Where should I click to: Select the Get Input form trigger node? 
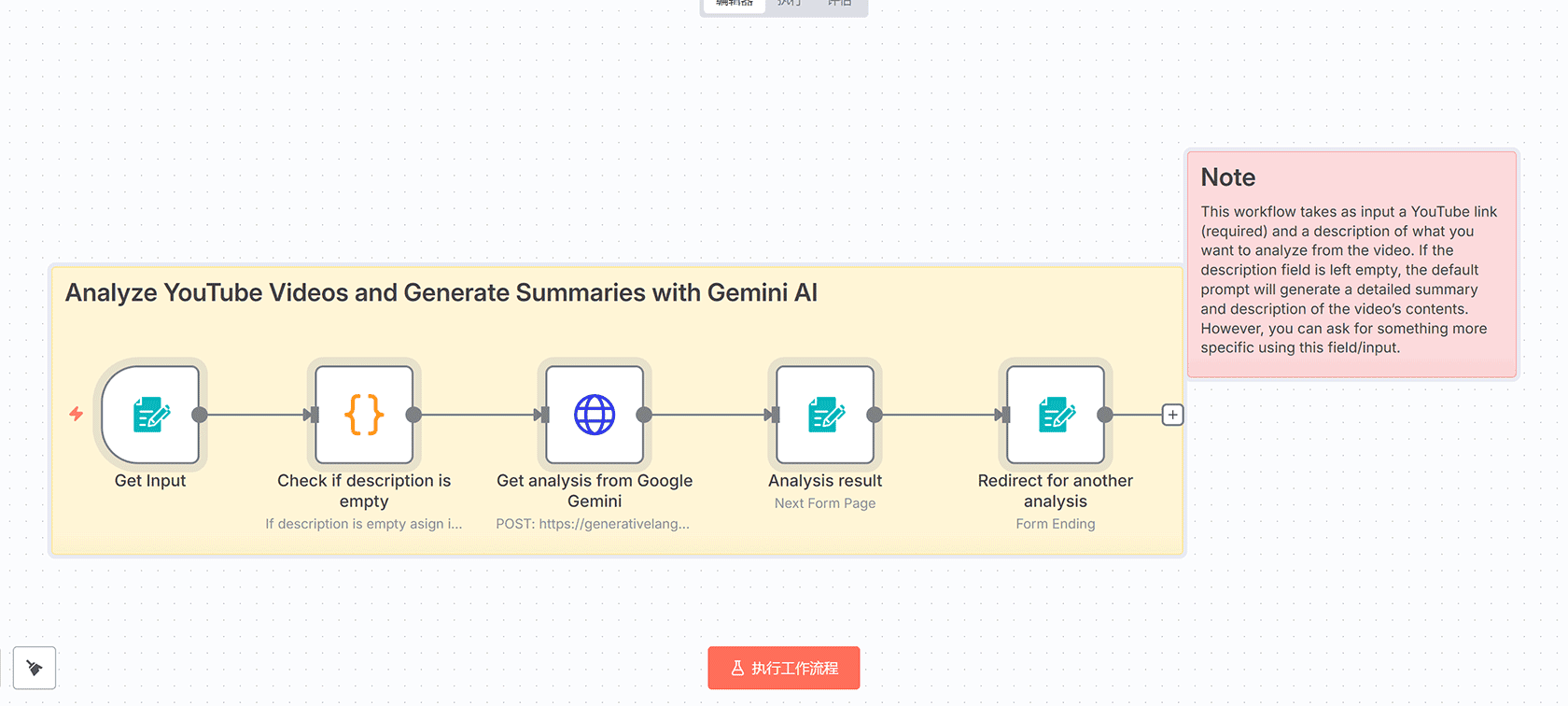pyautogui.click(x=150, y=415)
